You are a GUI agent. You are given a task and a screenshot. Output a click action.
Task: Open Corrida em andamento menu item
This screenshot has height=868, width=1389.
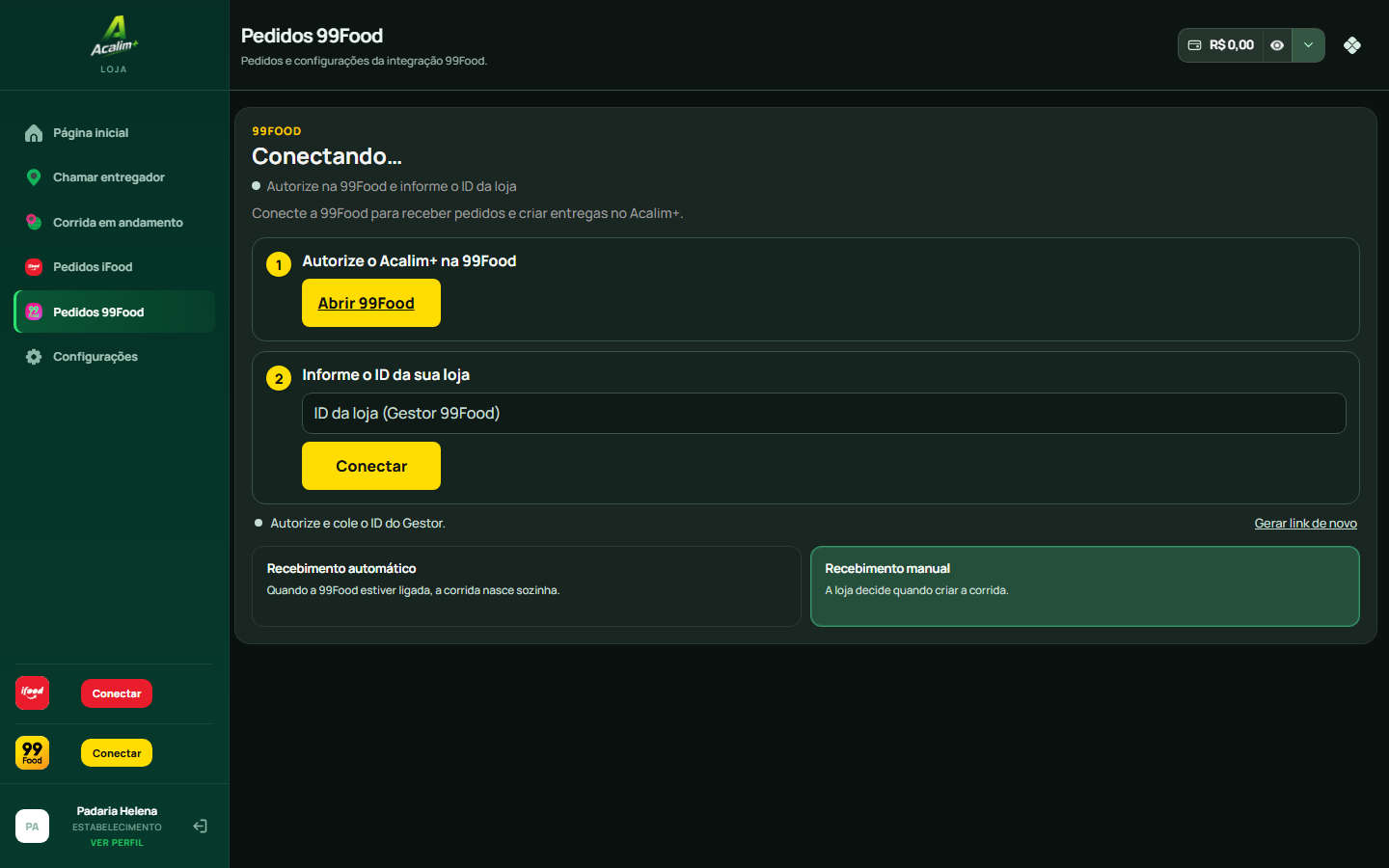[x=114, y=222]
